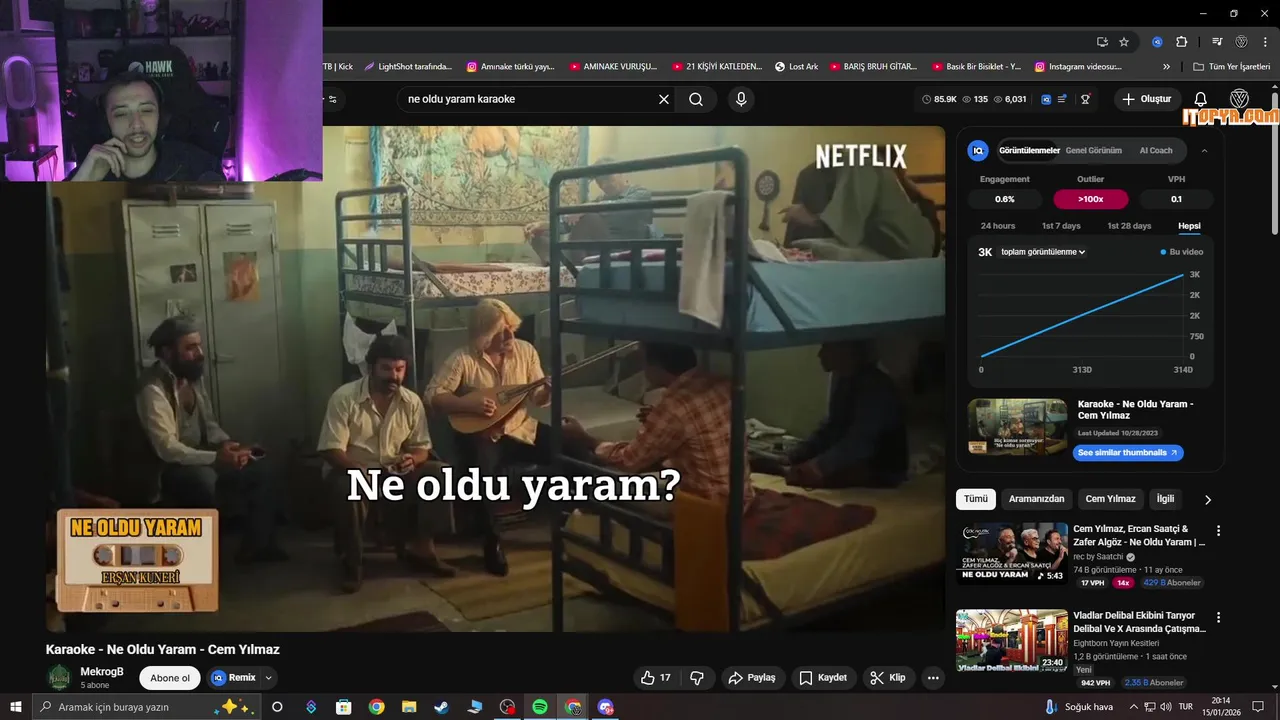Open the Basık Bir Bisiklet bookmark

[x=976, y=67]
